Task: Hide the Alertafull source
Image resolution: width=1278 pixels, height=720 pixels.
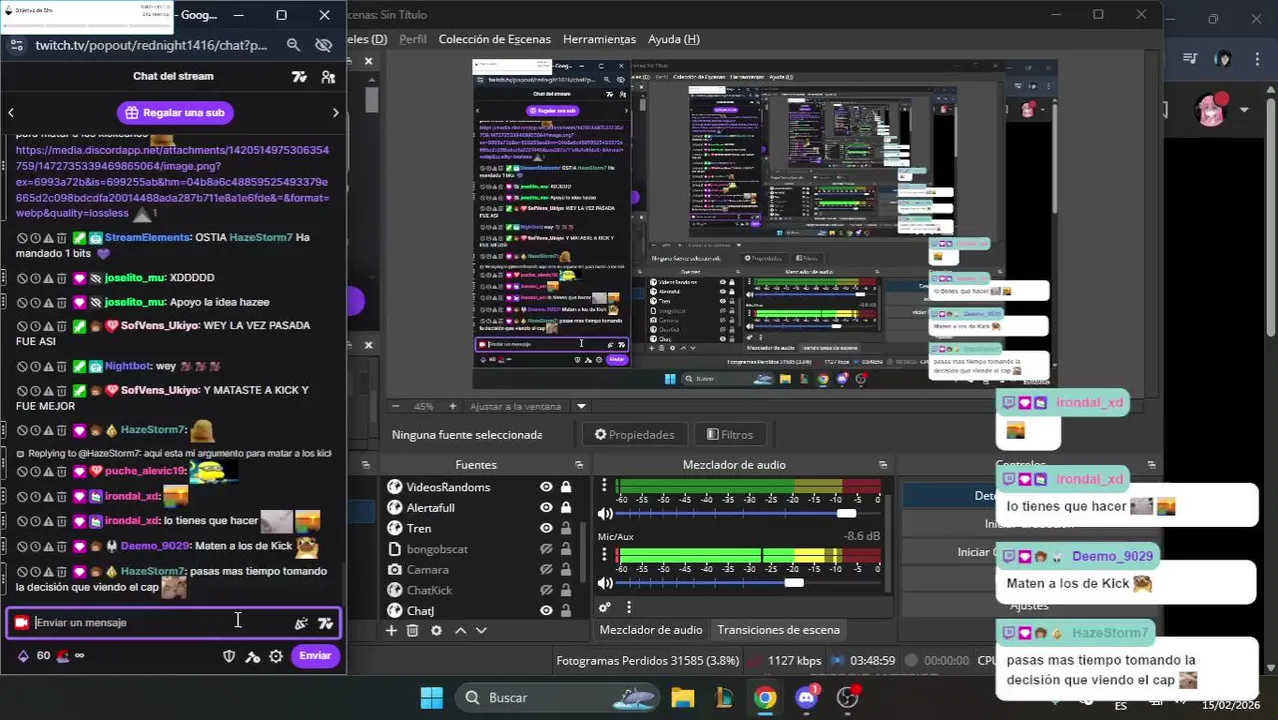Action: pyautogui.click(x=546, y=508)
